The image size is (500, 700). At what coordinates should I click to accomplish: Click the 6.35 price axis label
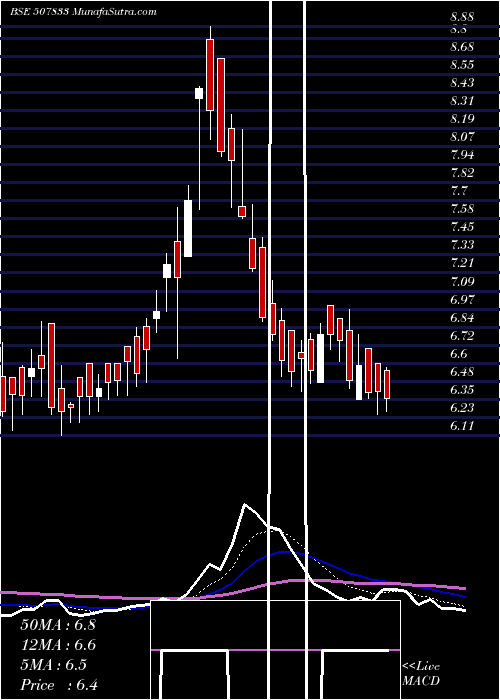coord(462,390)
